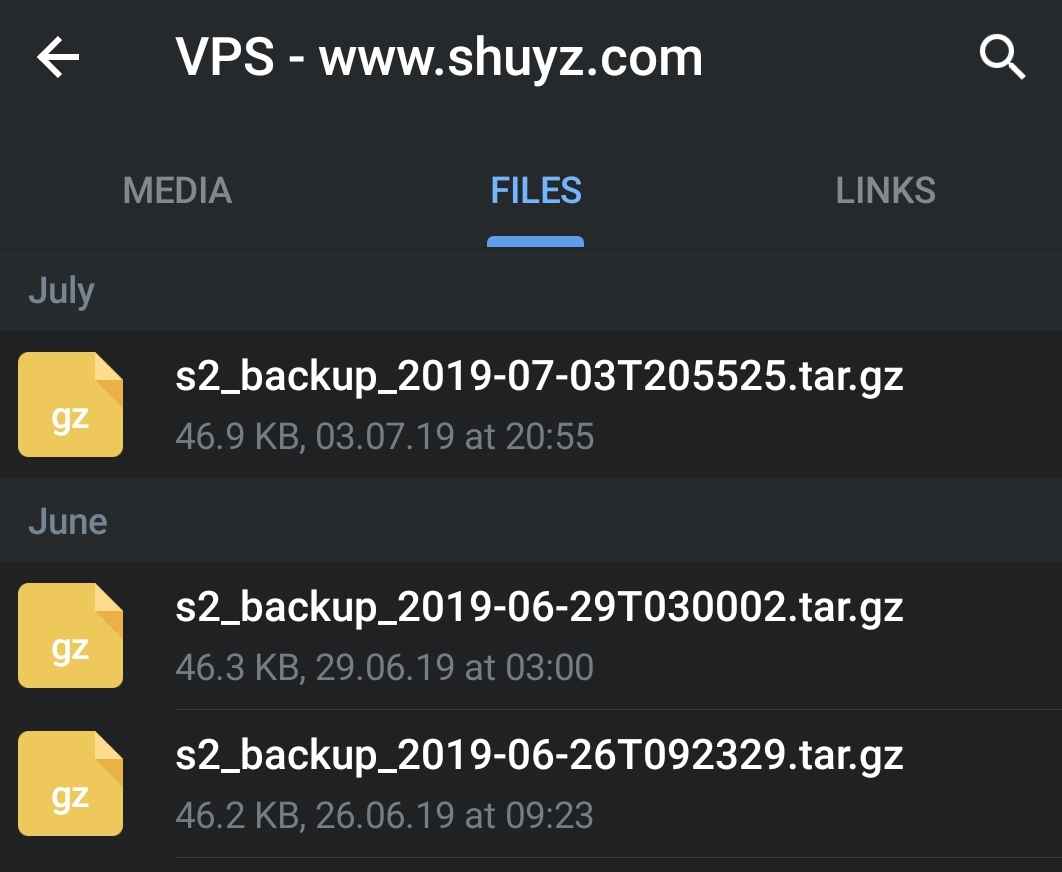The image size is (1062, 872).
Task: Click the VPS - www.shuyz.com title
Action: pyautogui.click(x=439, y=58)
